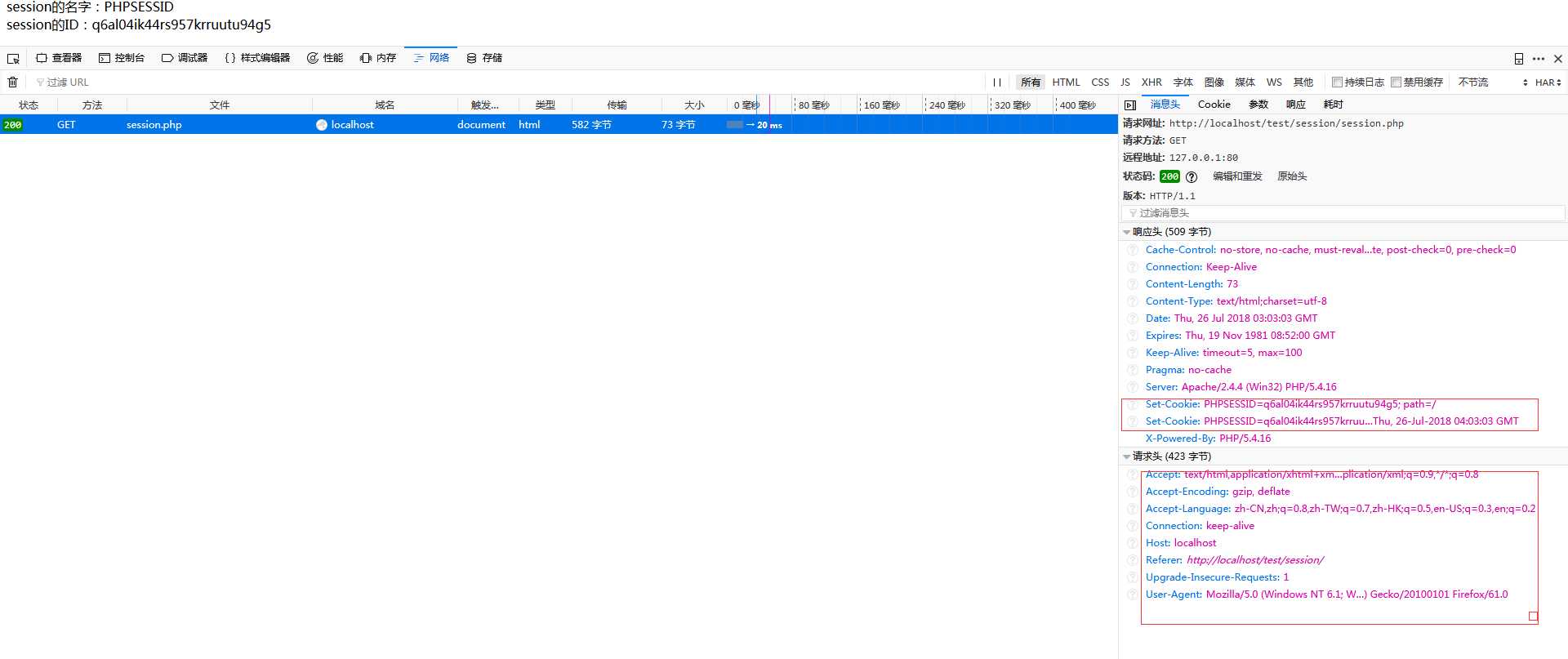The height and width of the screenshot is (659, 1568).
Task: Select the 消息头 headers details tab
Action: click(1165, 105)
